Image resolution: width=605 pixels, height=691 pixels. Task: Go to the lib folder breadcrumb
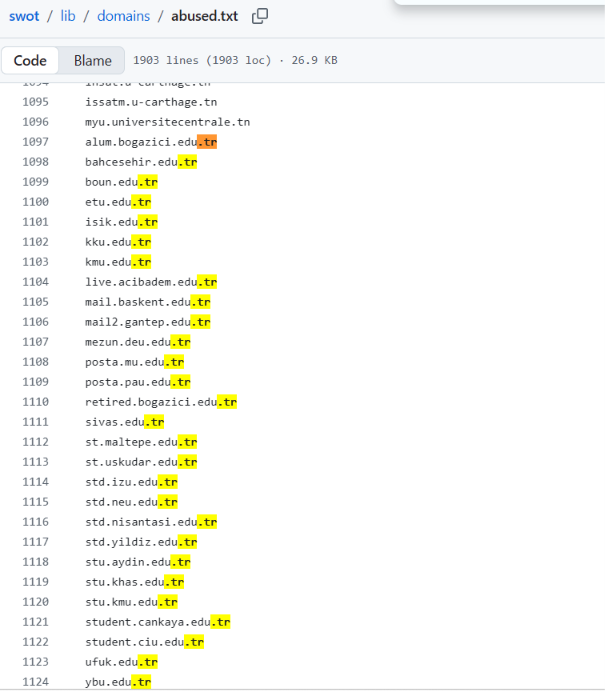tap(68, 16)
